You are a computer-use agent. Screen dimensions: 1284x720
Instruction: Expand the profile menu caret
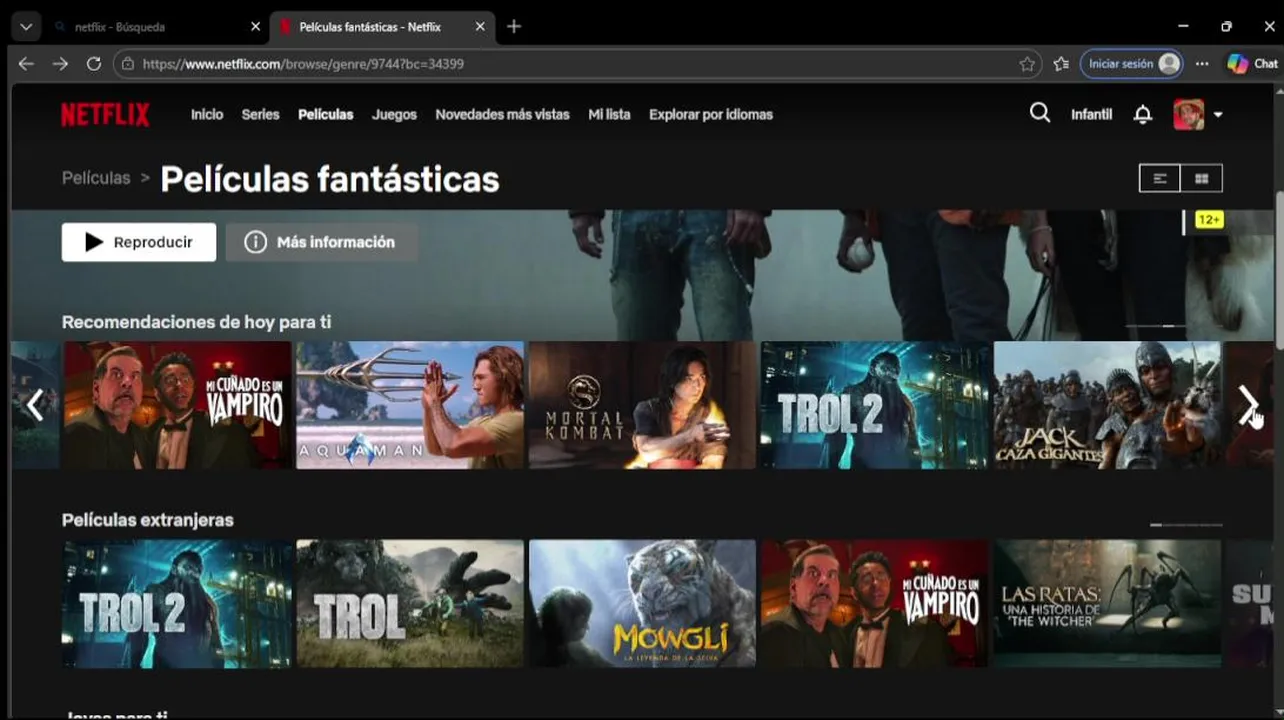pos(1218,115)
